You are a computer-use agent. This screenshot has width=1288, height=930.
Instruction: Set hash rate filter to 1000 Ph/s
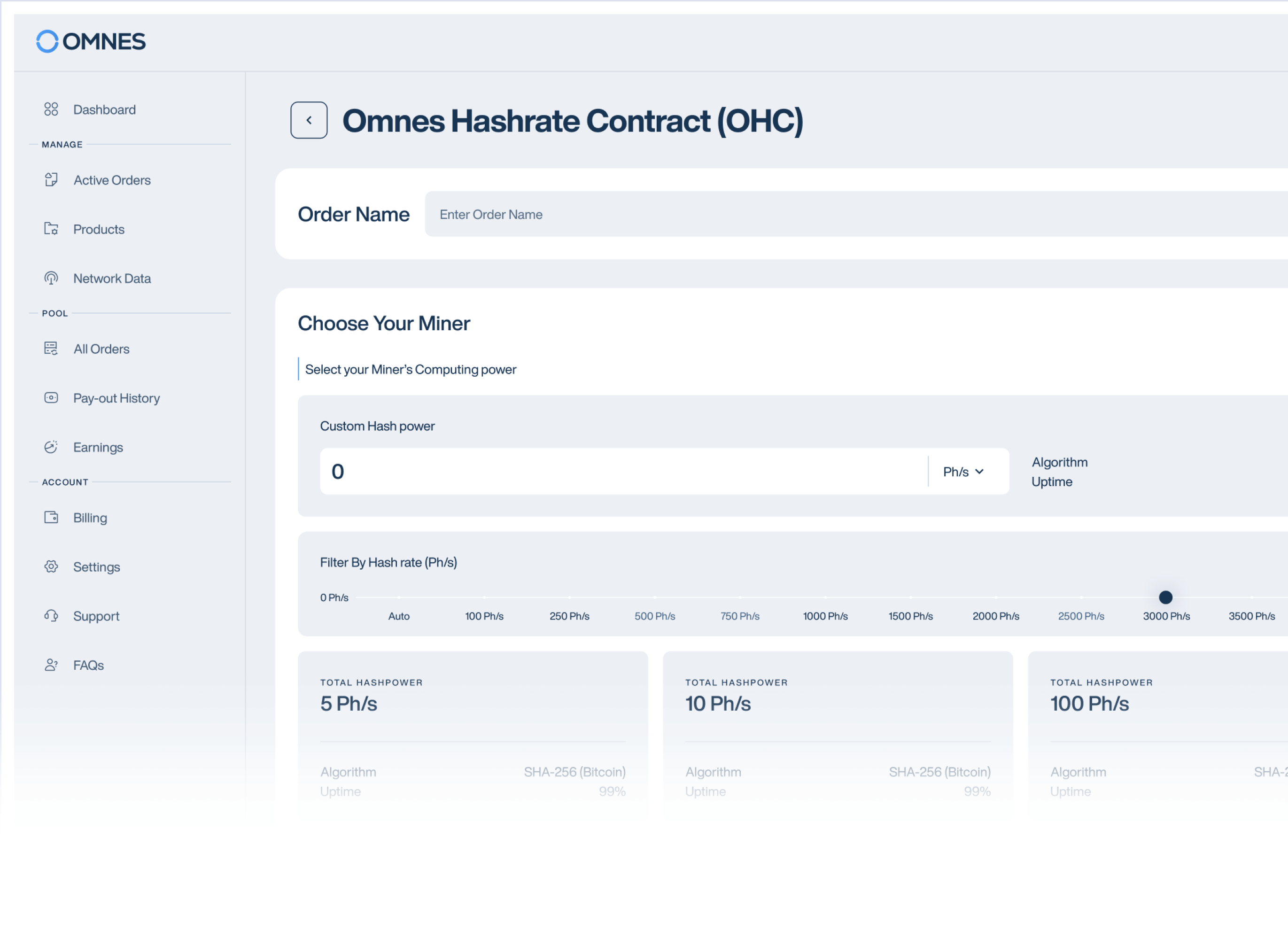pos(825,617)
